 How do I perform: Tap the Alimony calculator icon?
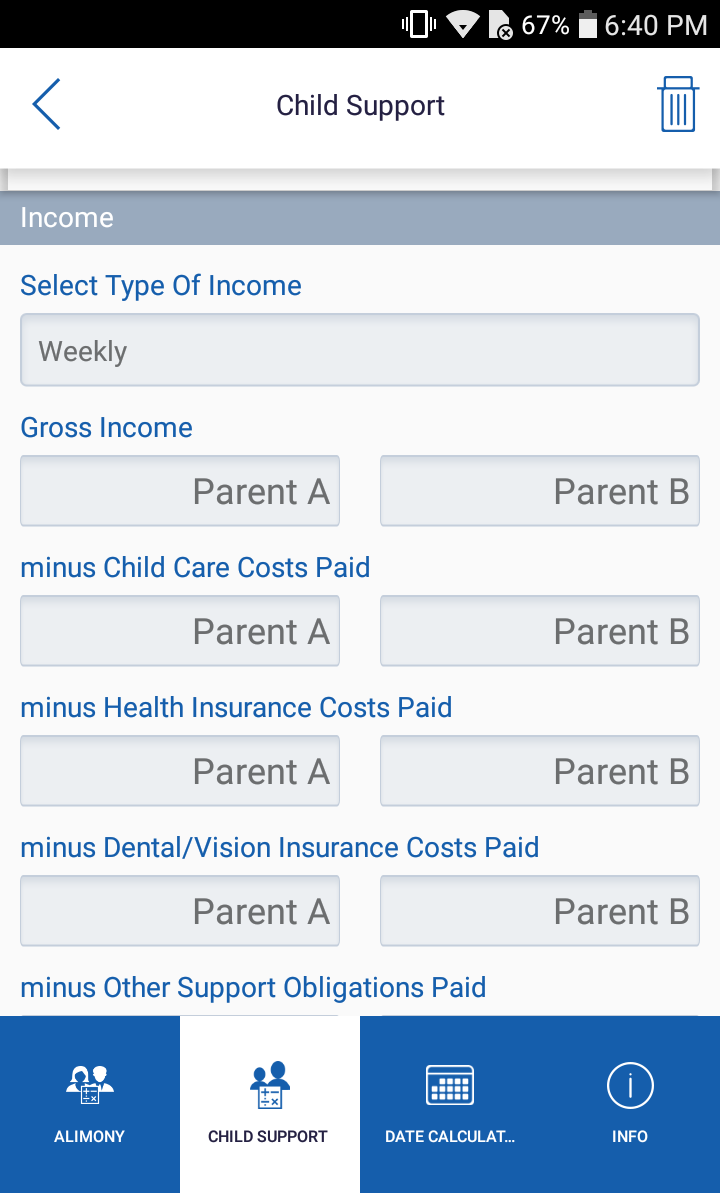click(89, 1083)
